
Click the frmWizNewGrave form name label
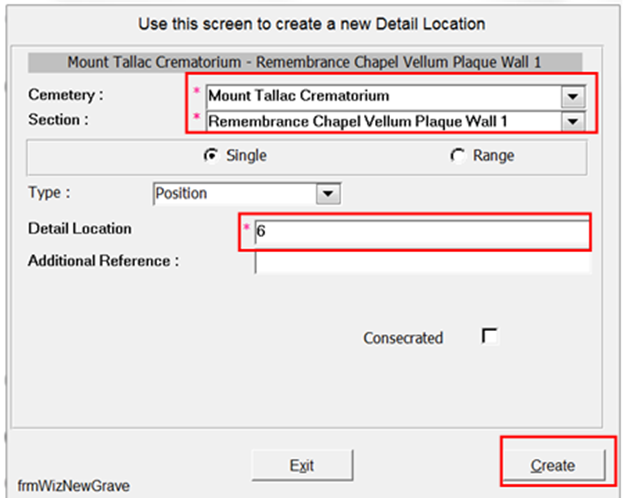(x=74, y=486)
